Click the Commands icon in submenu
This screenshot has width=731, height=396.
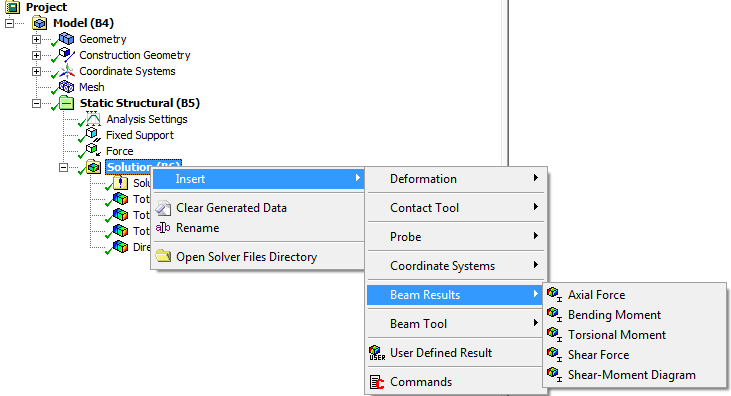(377, 382)
